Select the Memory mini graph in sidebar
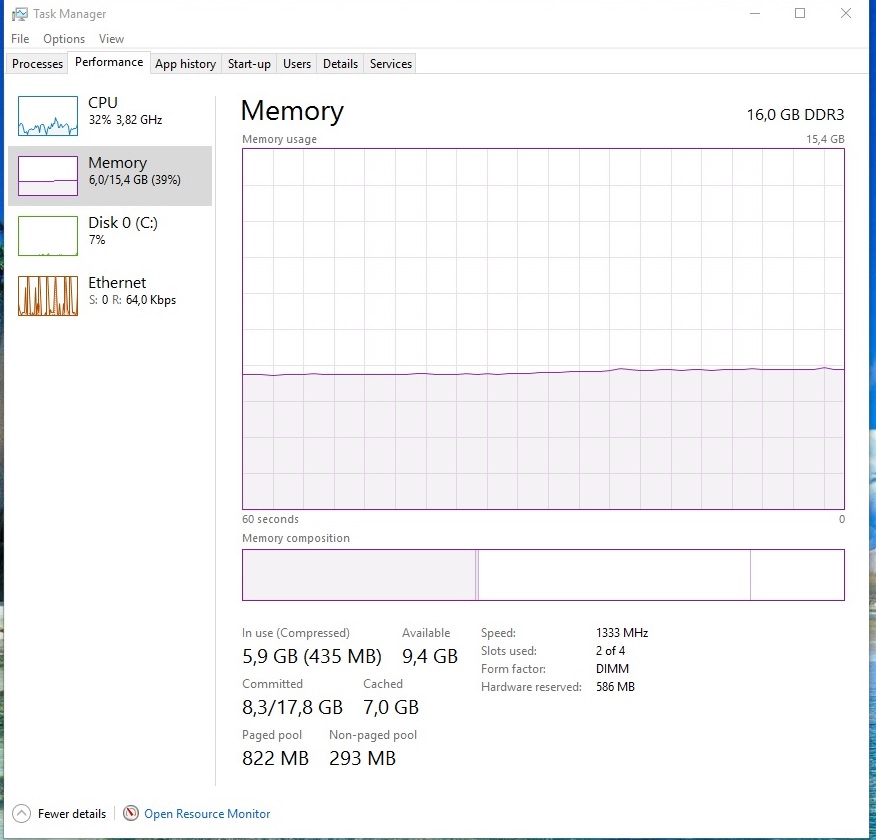Viewport: 876px width, 840px height. [47, 176]
